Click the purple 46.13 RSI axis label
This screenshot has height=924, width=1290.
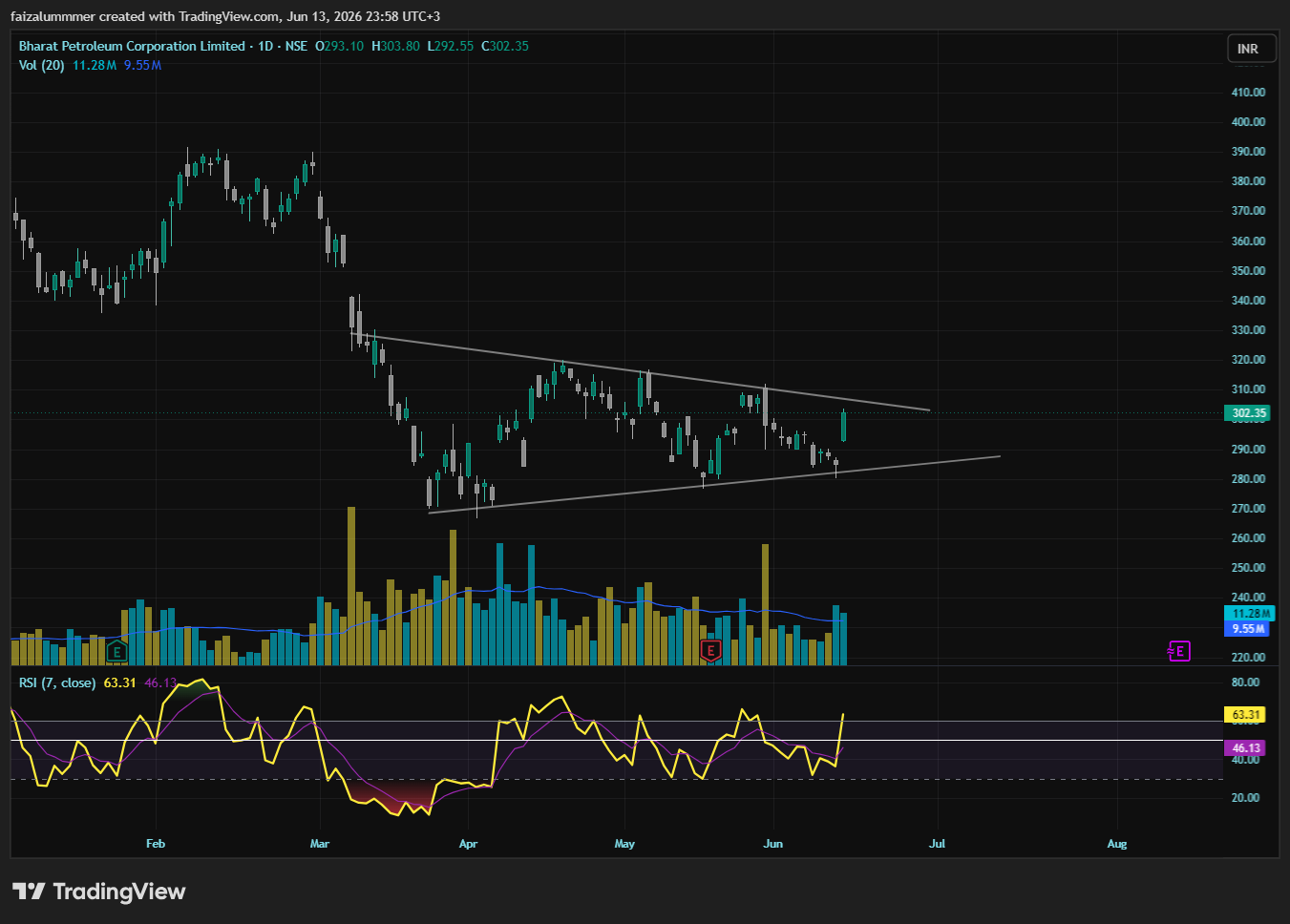point(1245,748)
